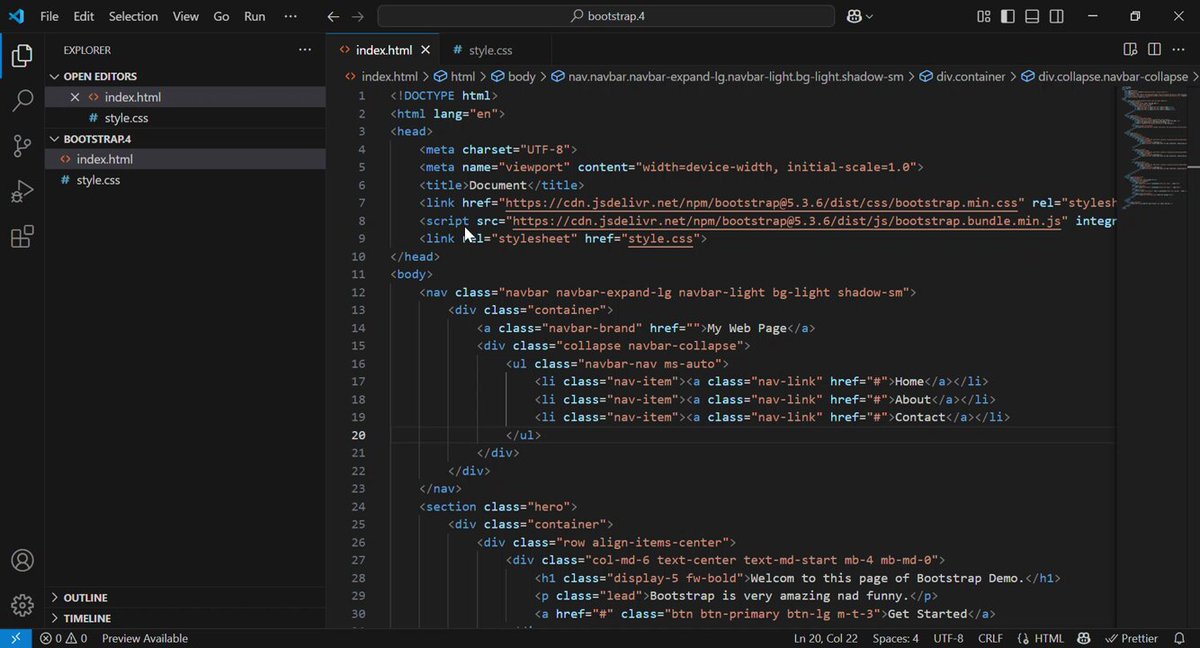Close the index.html editor tab
This screenshot has width=1200, height=648.
[x=425, y=50]
